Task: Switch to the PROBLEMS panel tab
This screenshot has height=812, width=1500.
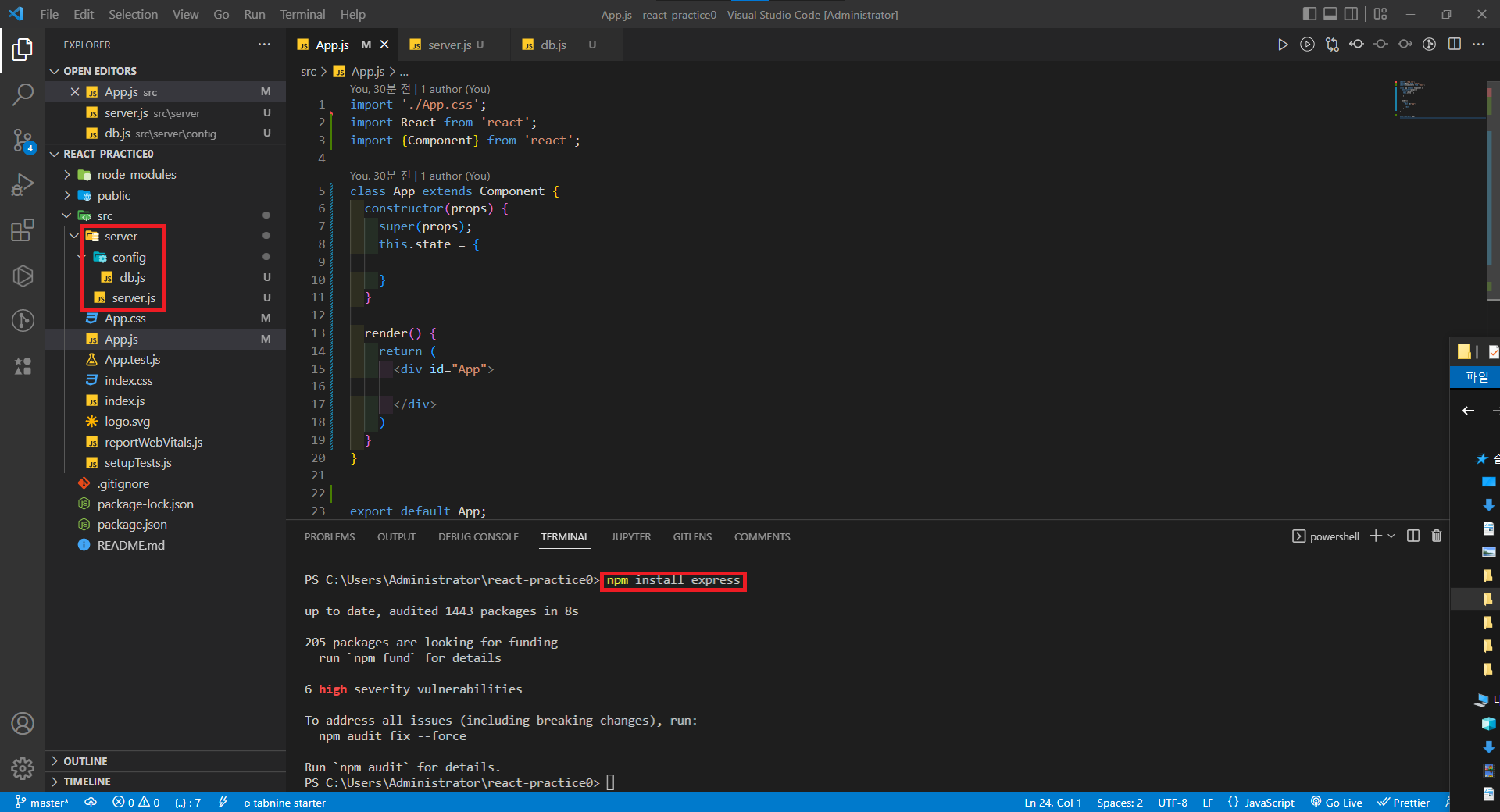Action: pyautogui.click(x=330, y=536)
